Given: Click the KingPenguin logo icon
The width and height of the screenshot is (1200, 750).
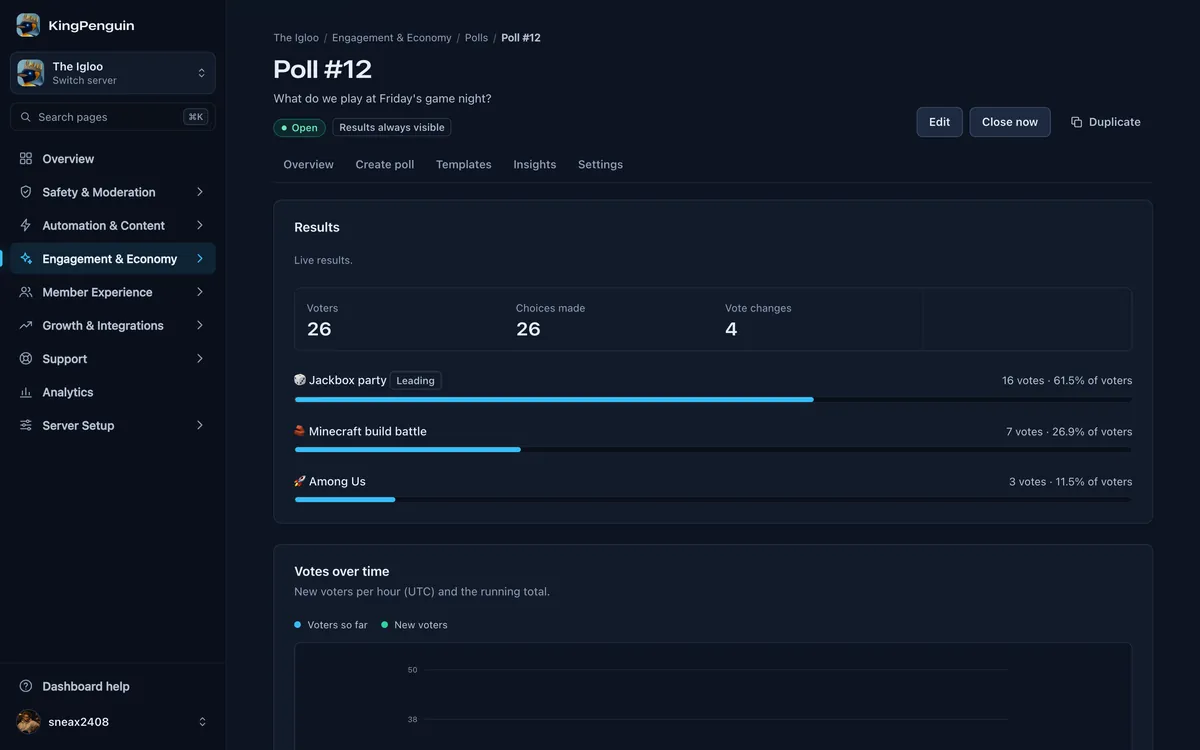Looking at the screenshot, I should [x=28, y=25].
